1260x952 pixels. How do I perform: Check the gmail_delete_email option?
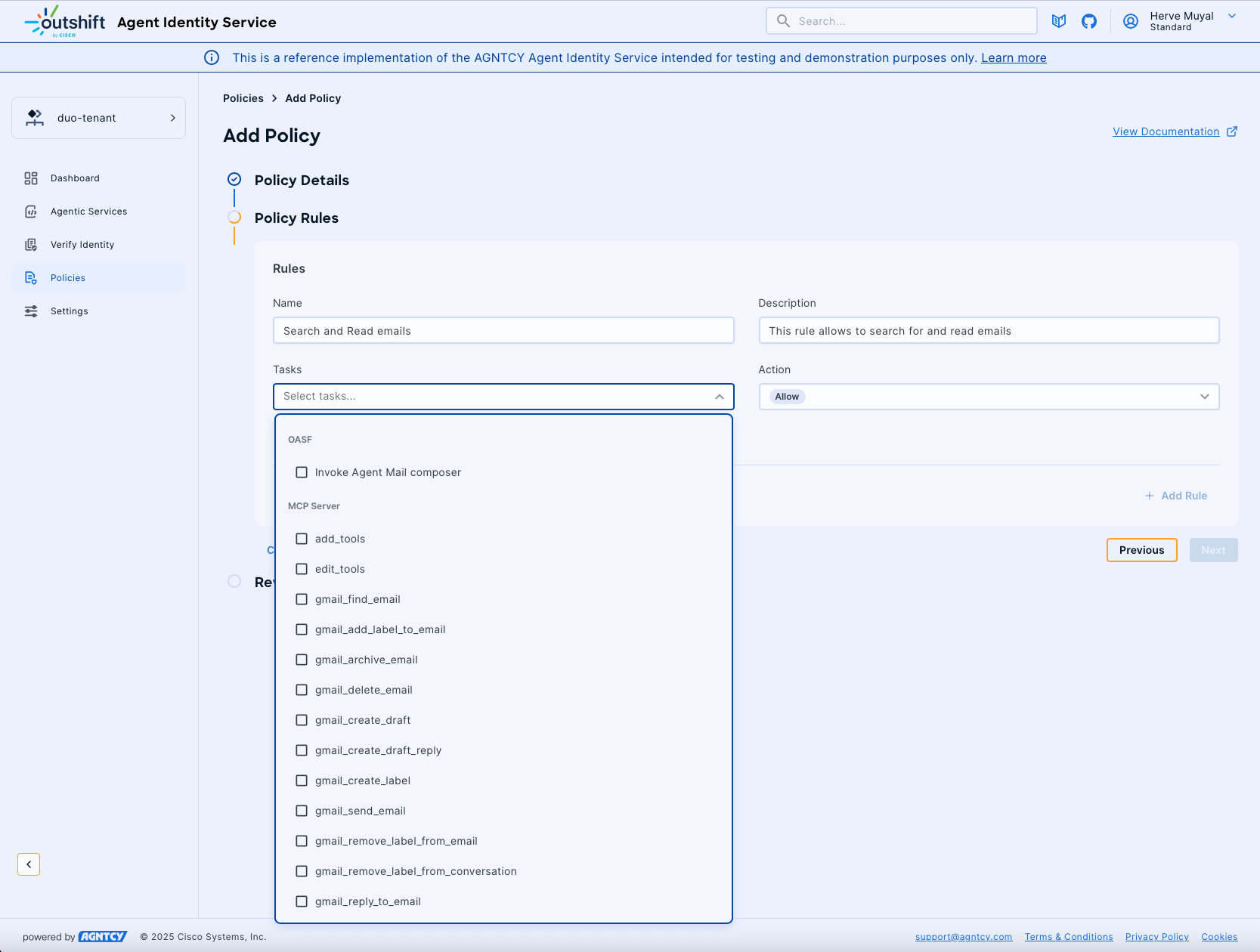(302, 689)
